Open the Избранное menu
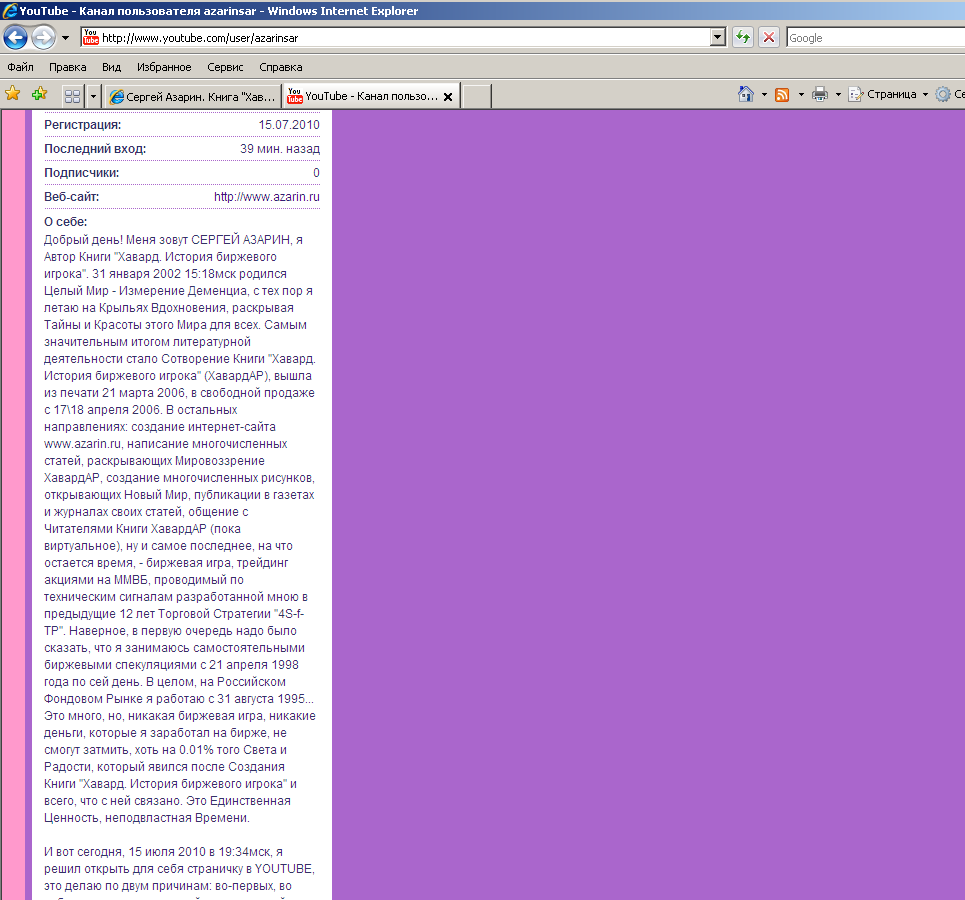This screenshot has height=900, width=965. 164,67
